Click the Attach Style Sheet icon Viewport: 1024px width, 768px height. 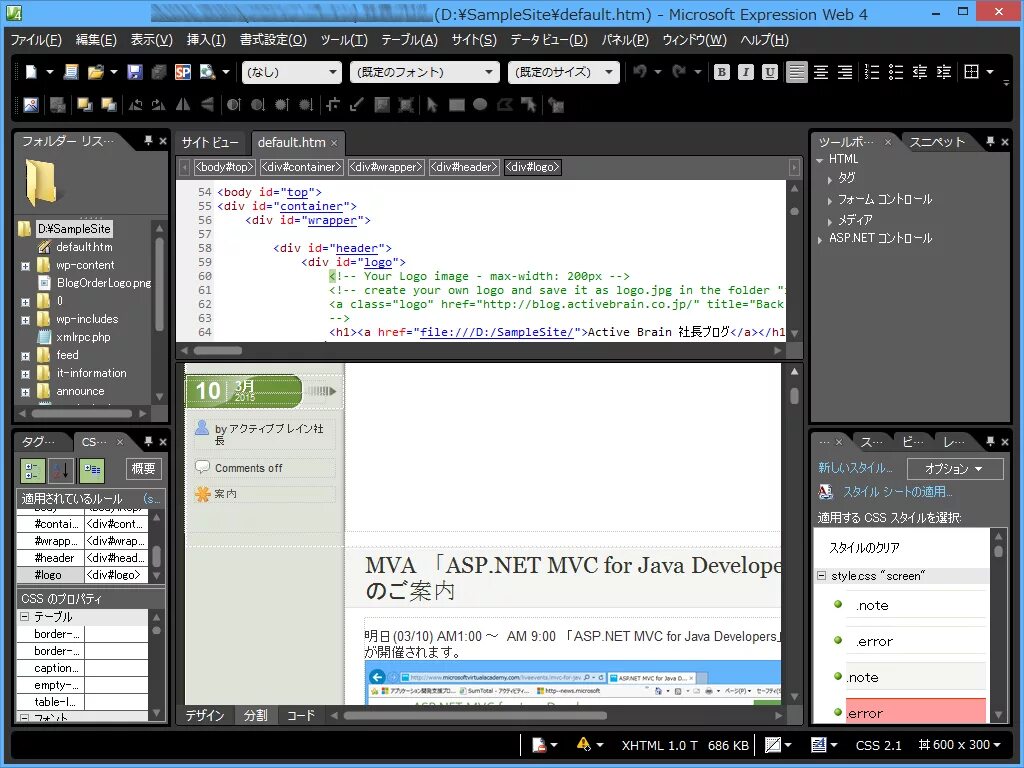pyautogui.click(x=825, y=492)
